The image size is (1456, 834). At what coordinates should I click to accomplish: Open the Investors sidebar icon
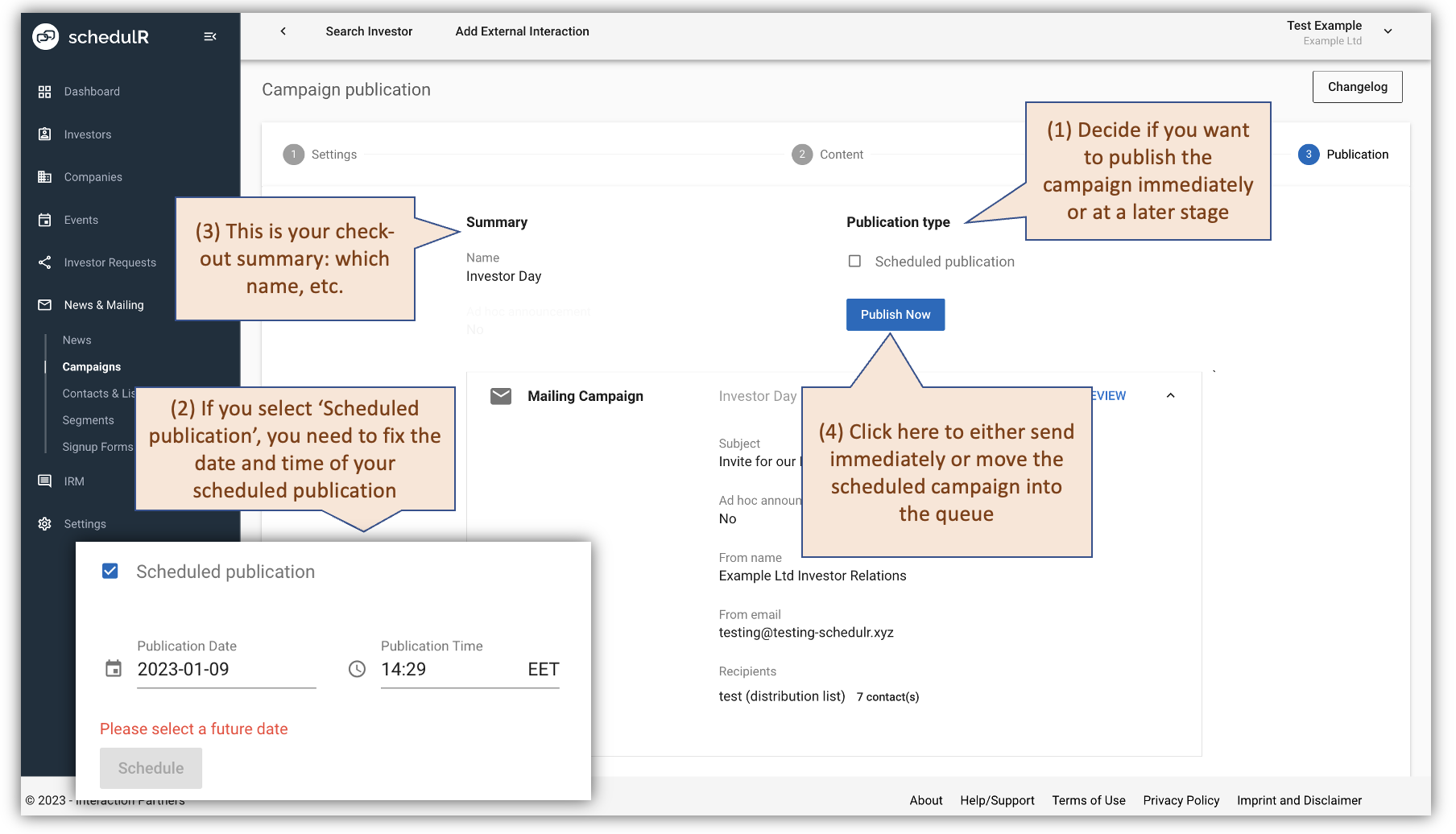(45, 134)
